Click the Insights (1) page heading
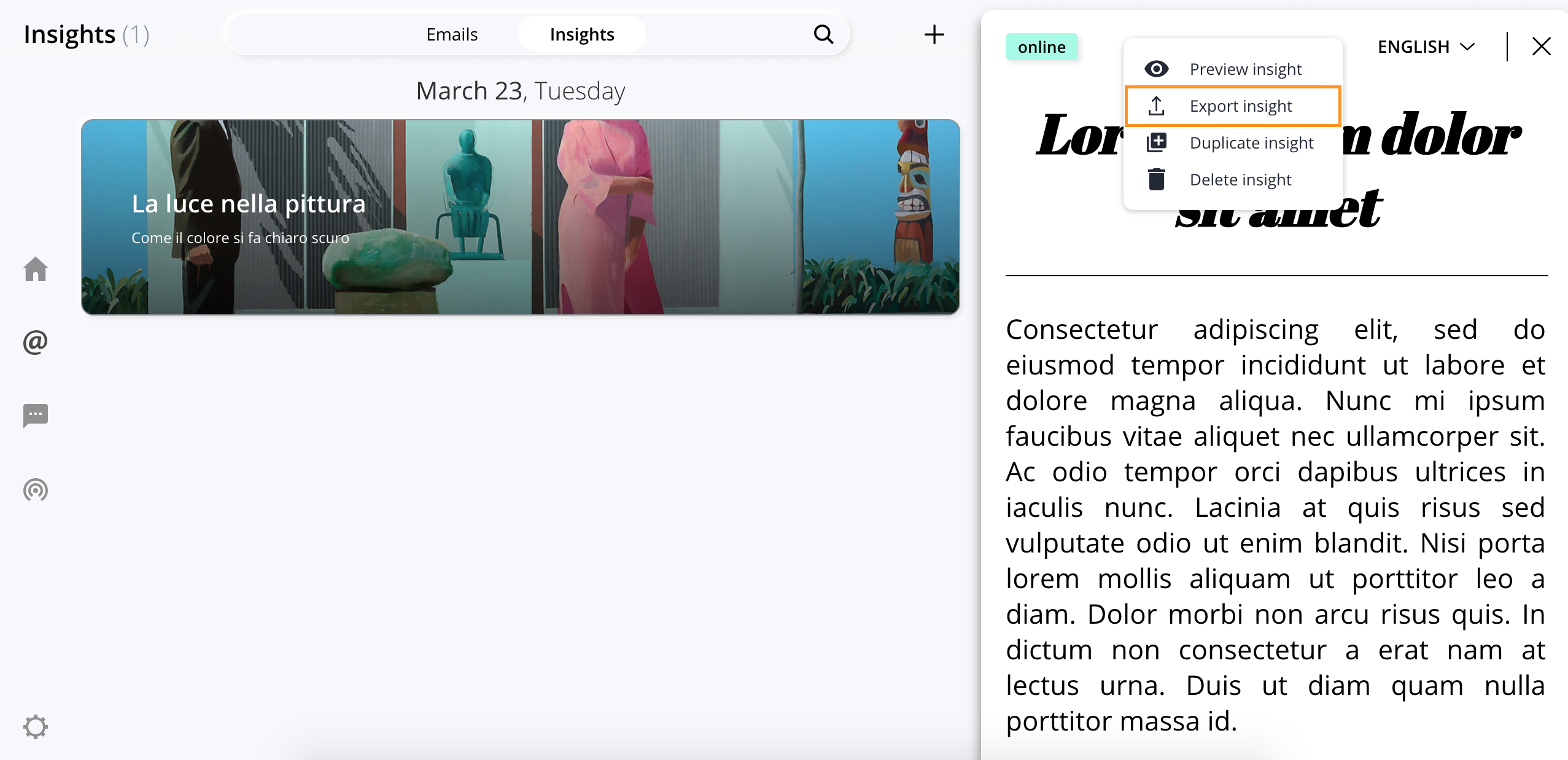 click(x=87, y=34)
